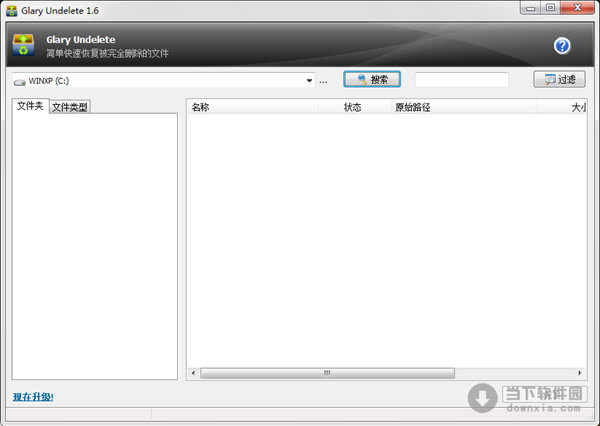
Task: Open the 现在升级! upgrade link
Action: (33, 397)
